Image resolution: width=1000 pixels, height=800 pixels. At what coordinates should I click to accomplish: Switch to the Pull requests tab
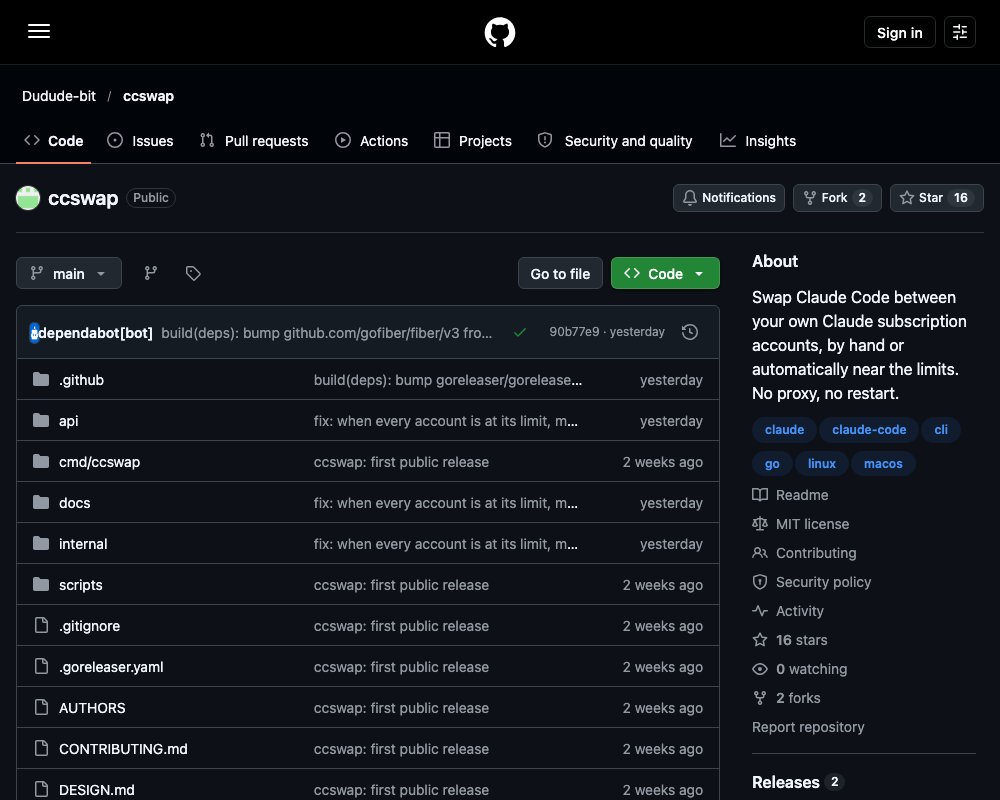254,141
